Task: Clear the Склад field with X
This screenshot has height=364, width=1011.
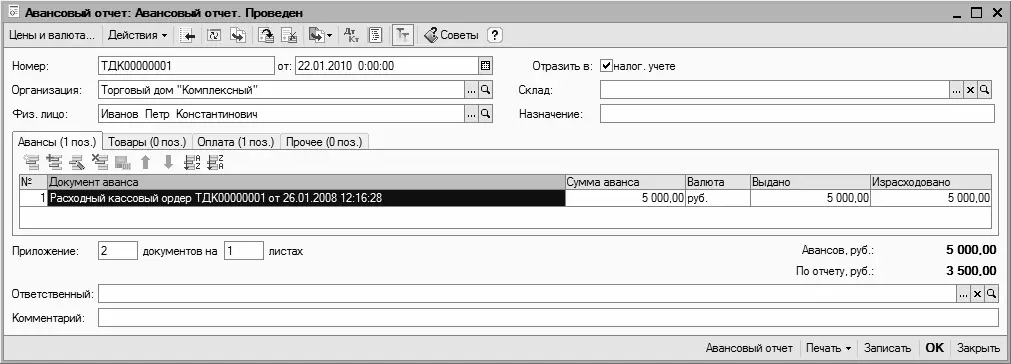Action: tap(970, 90)
